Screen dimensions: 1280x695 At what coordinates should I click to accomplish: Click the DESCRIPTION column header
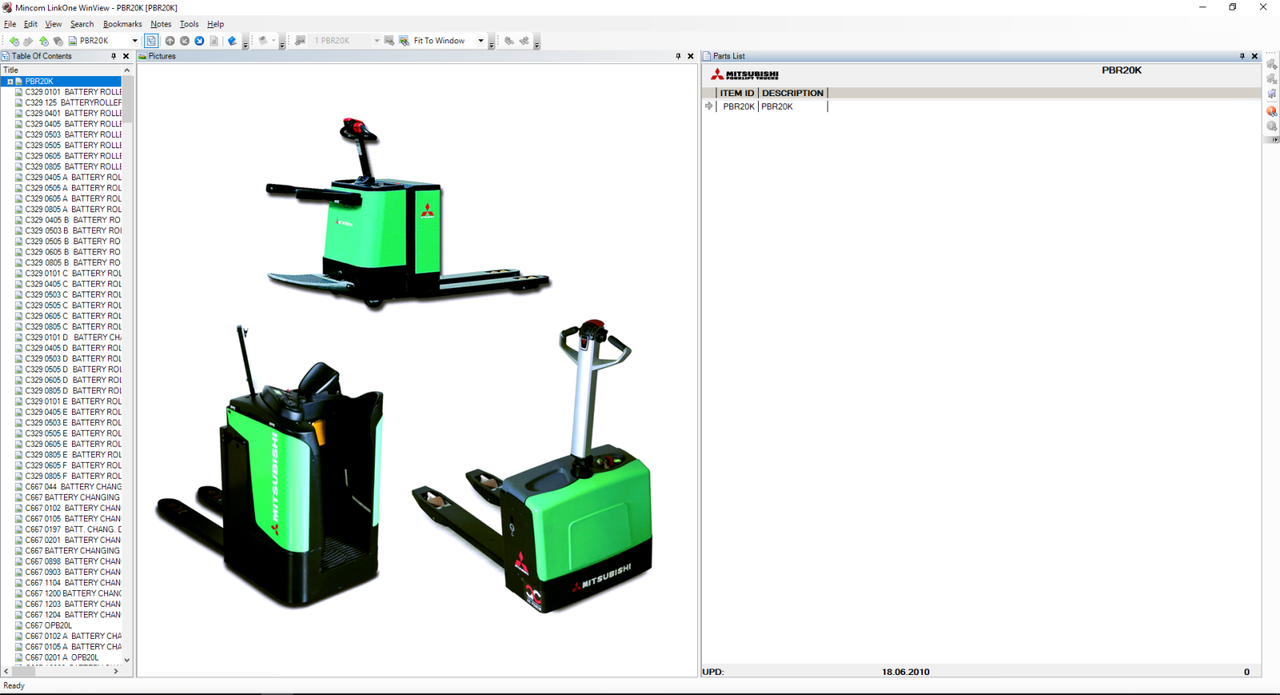(x=793, y=93)
